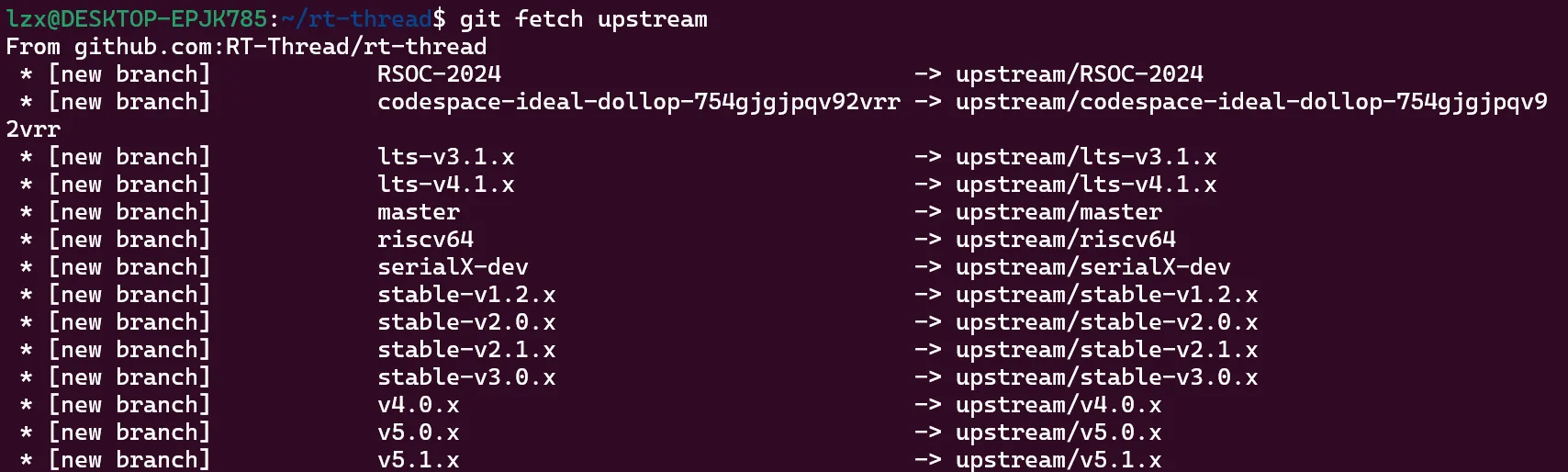Viewport: 1568px width, 472px height.
Task: Click the master branch name
Action: tap(418, 212)
